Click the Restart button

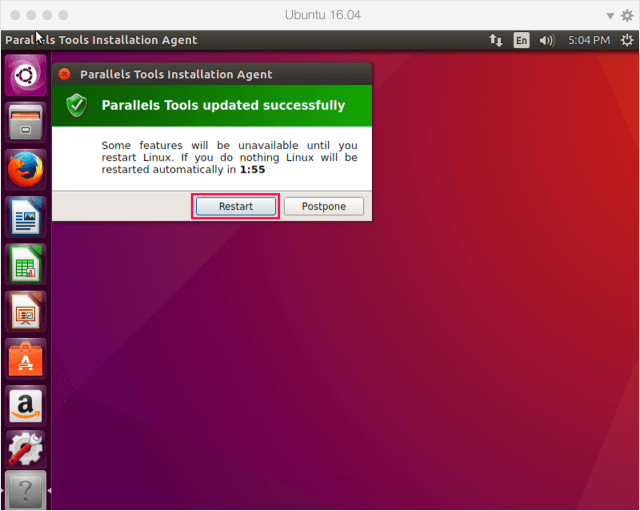coord(236,206)
